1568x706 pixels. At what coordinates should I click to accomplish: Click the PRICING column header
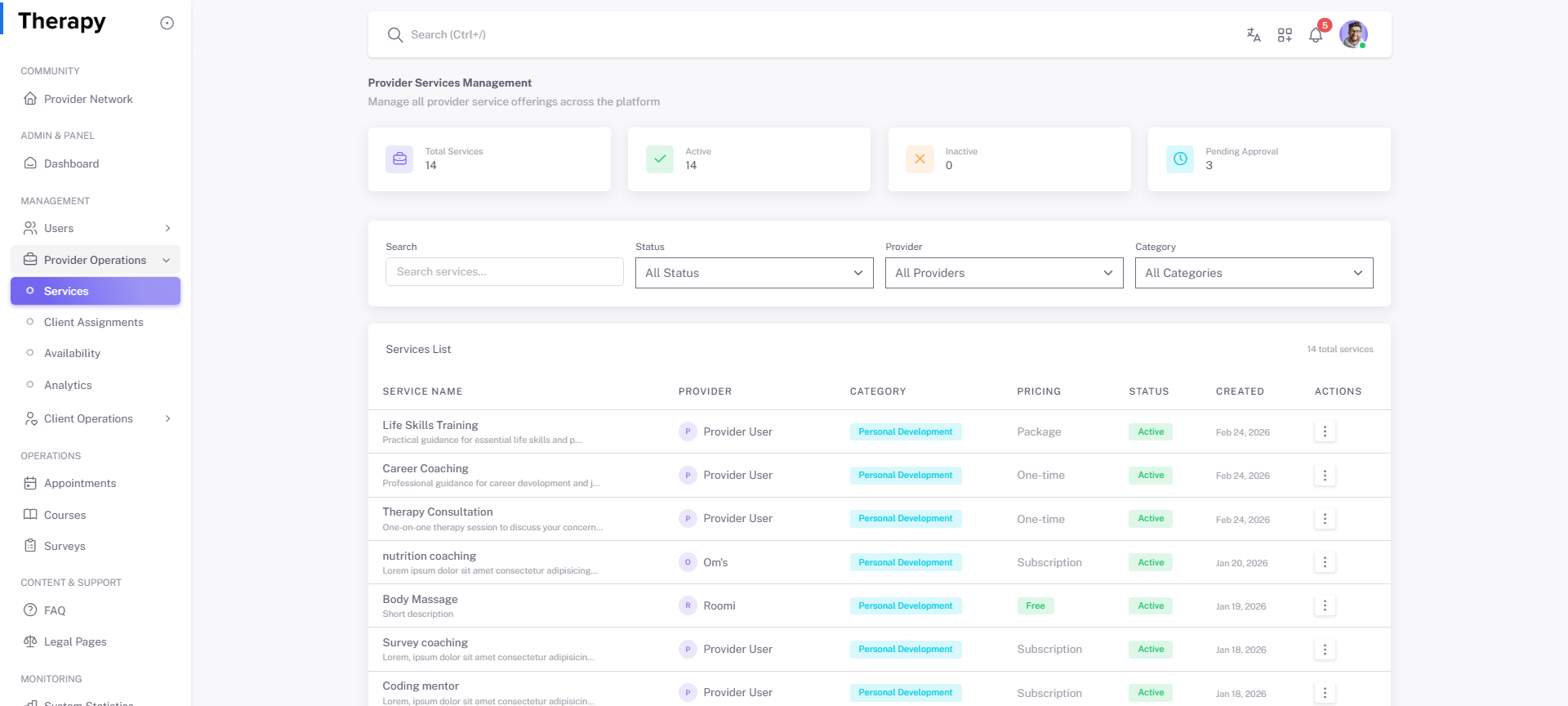click(1039, 391)
